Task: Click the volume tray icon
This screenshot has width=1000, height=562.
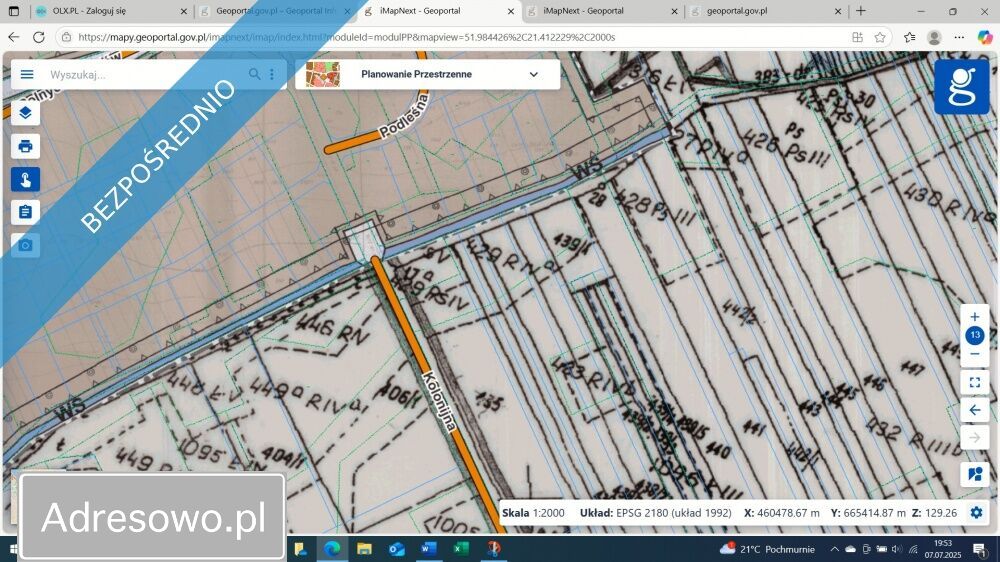Action: pyautogui.click(x=896, y=549)
